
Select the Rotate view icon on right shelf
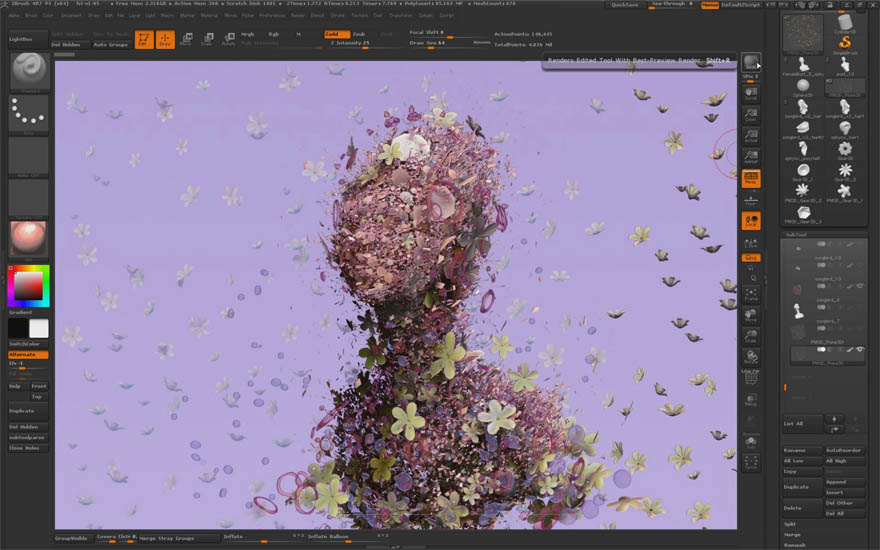click(751, 358)
